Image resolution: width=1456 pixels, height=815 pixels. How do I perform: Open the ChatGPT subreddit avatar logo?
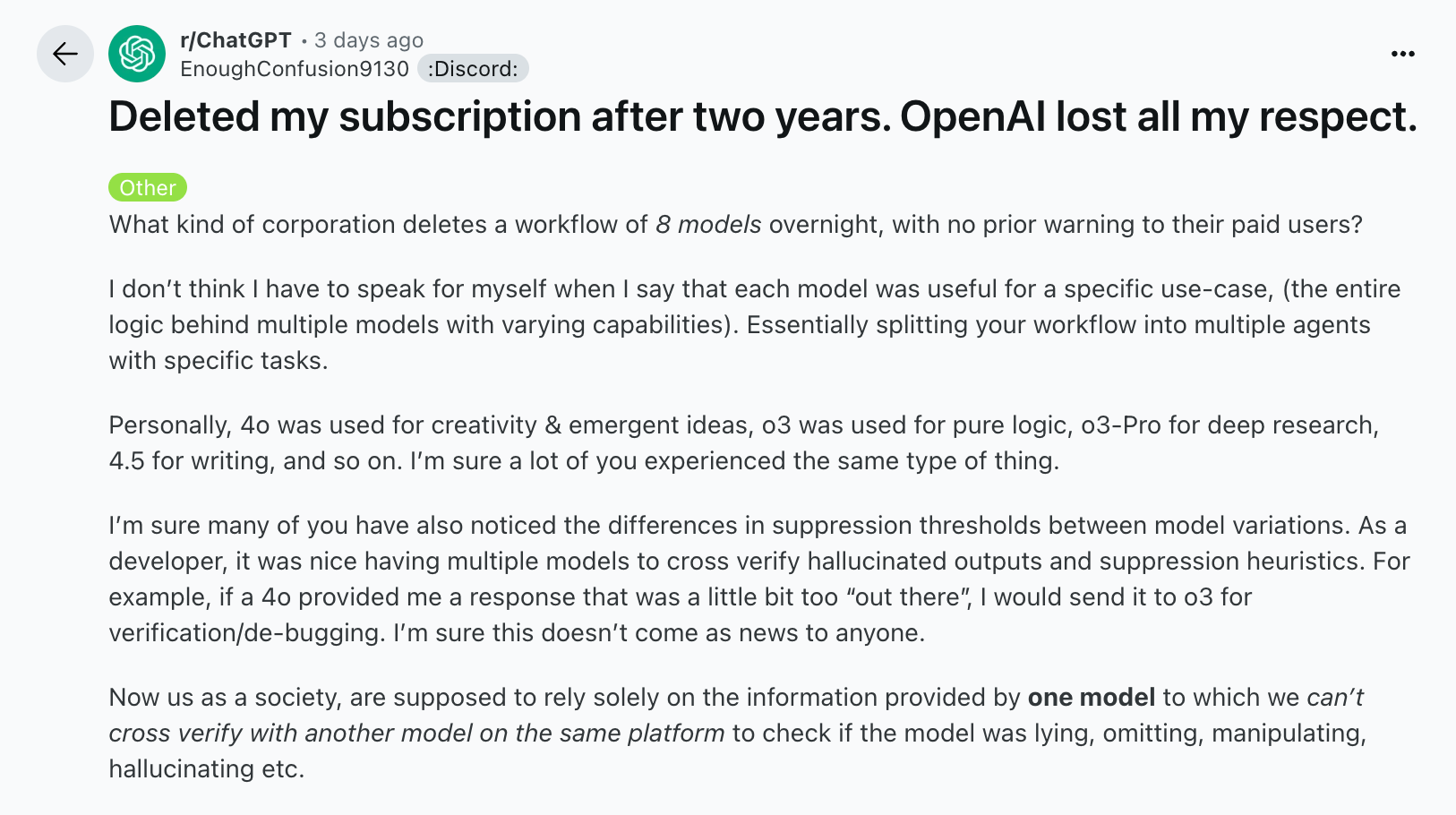(137, 54)
